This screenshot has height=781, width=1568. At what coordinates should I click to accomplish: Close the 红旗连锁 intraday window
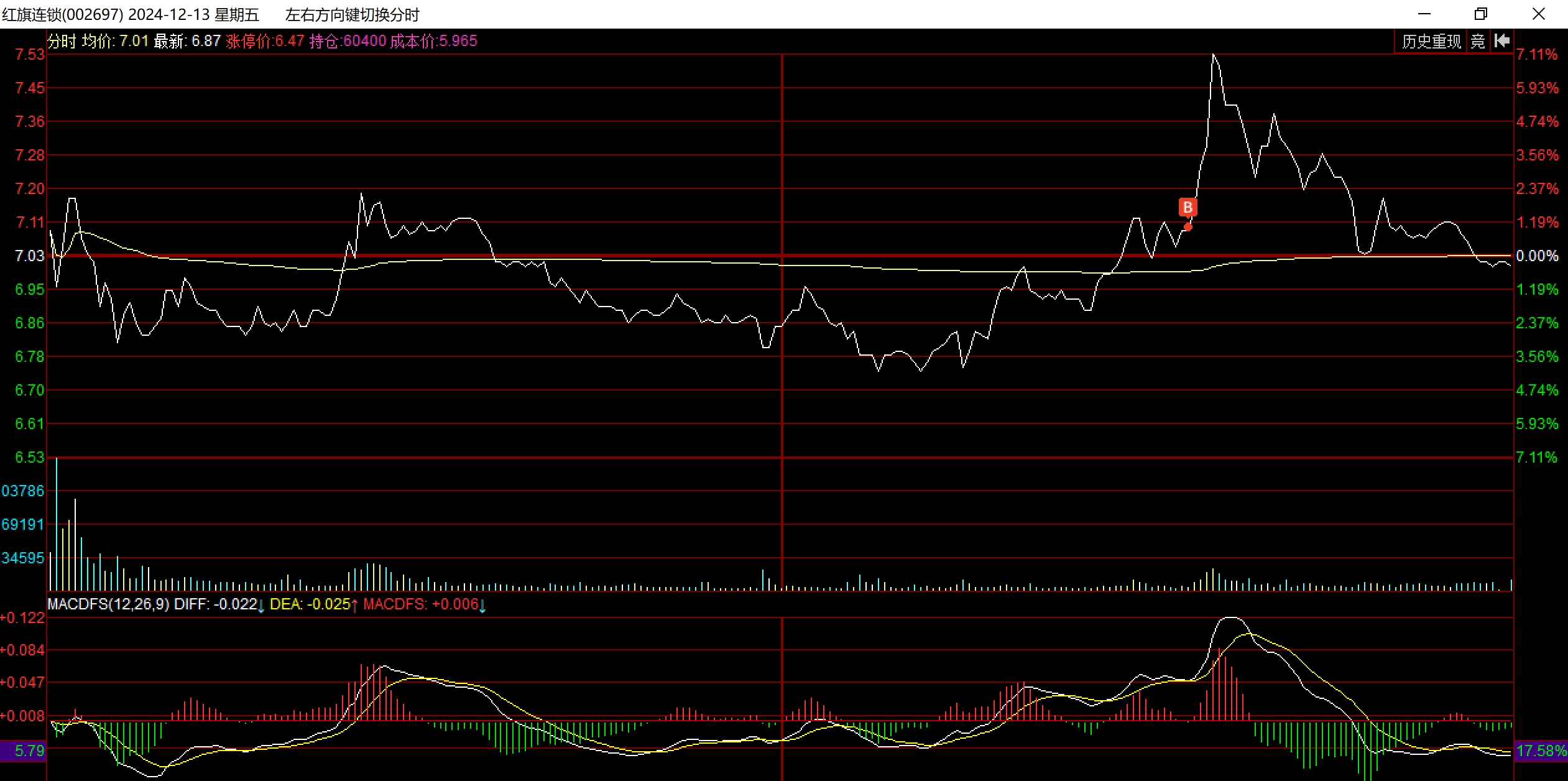(x=1538, y=14)
